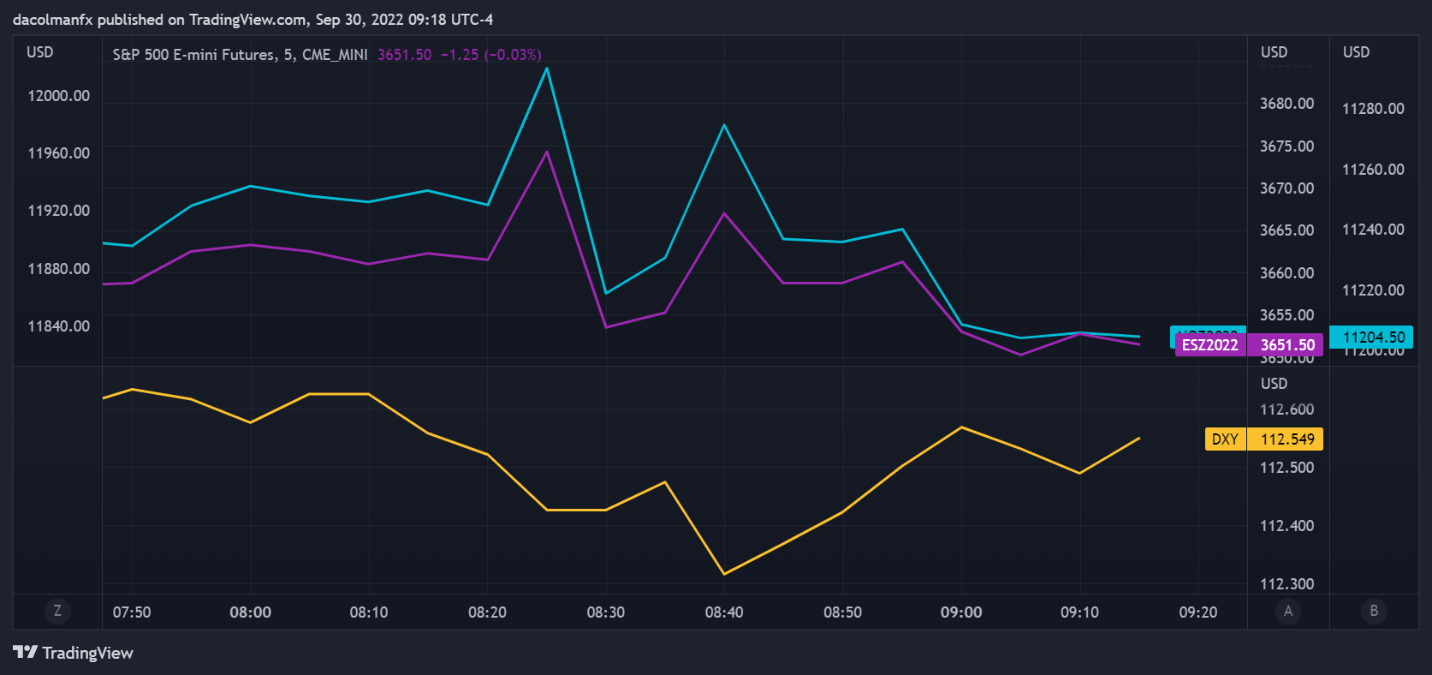Click the 11280.00 right scale value
The image size is (1432, 675).
pyautogui.click(x=1374, y=108)
